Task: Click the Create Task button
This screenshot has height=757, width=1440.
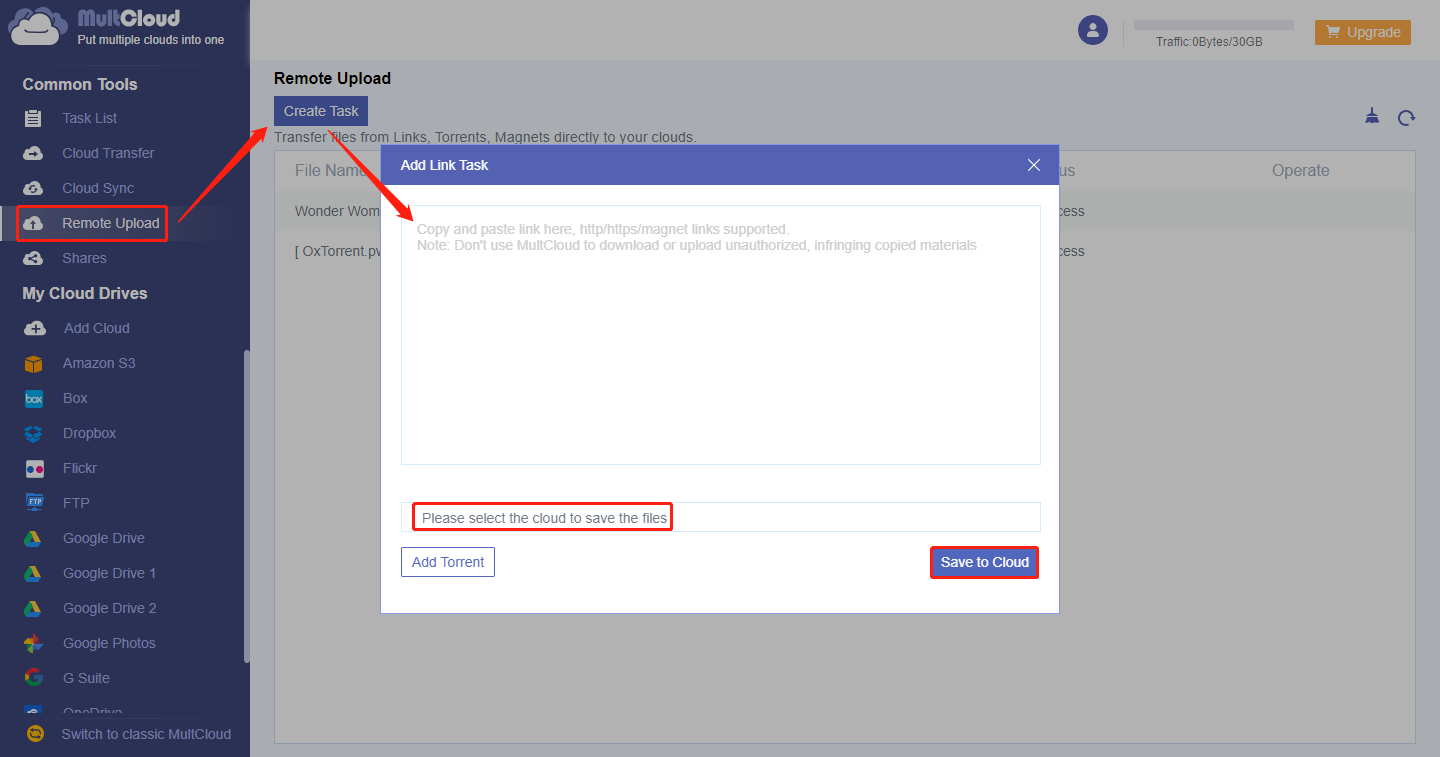Action: [321, 111]
